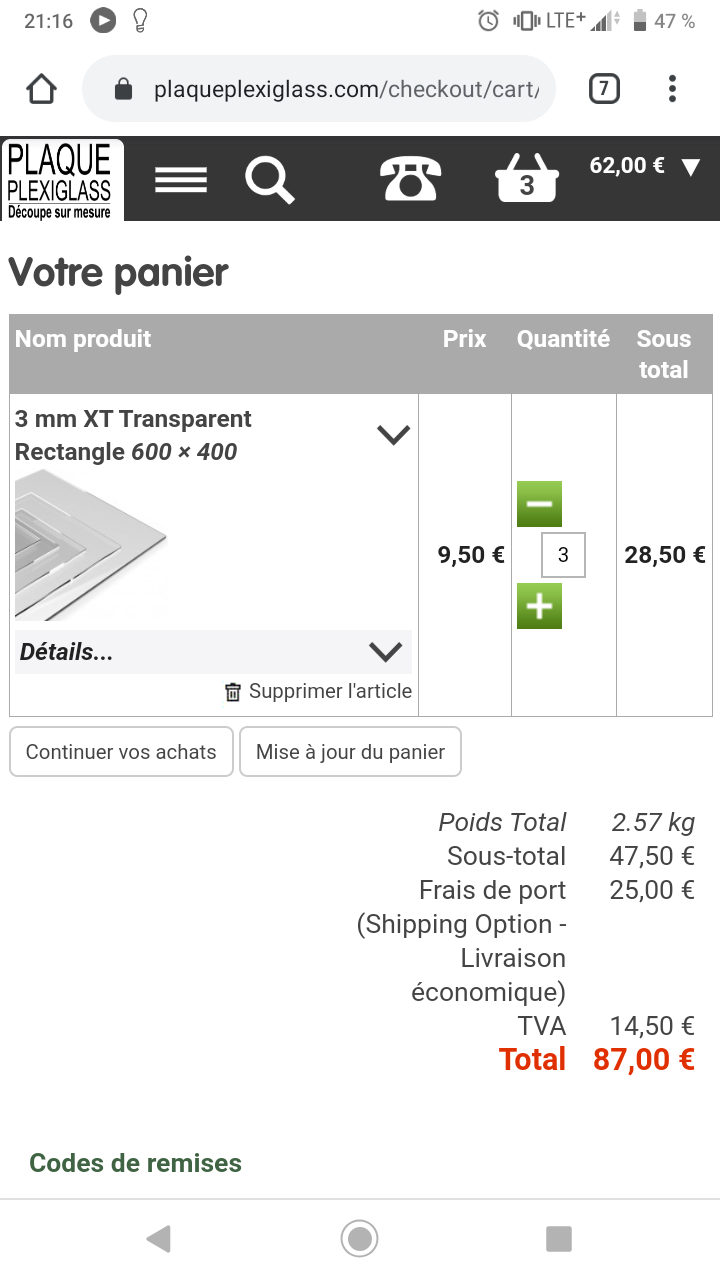Increase quantity with green plus button
Screen dimensions: 720x1280
[539, 606]
